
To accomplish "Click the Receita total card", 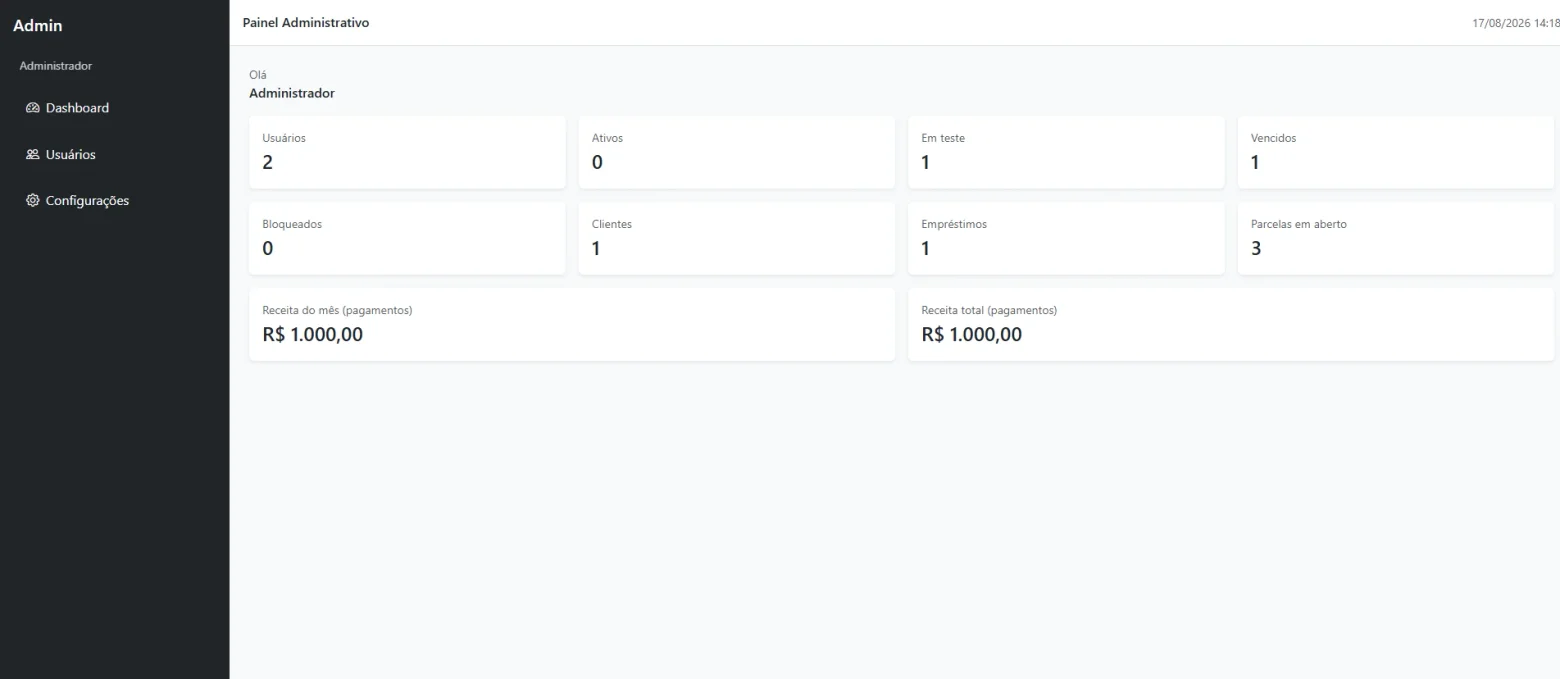I will 1231,324.
